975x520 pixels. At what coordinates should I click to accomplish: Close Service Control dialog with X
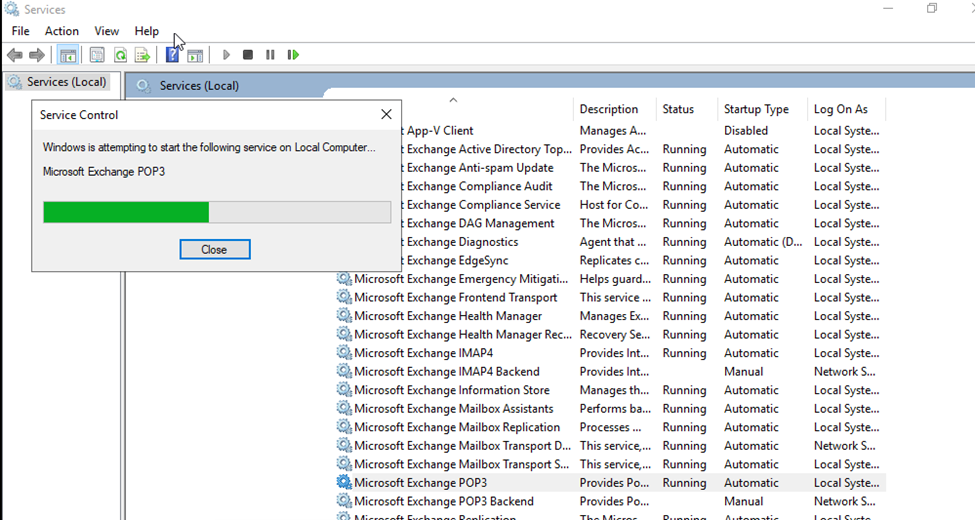click(386, 115)
